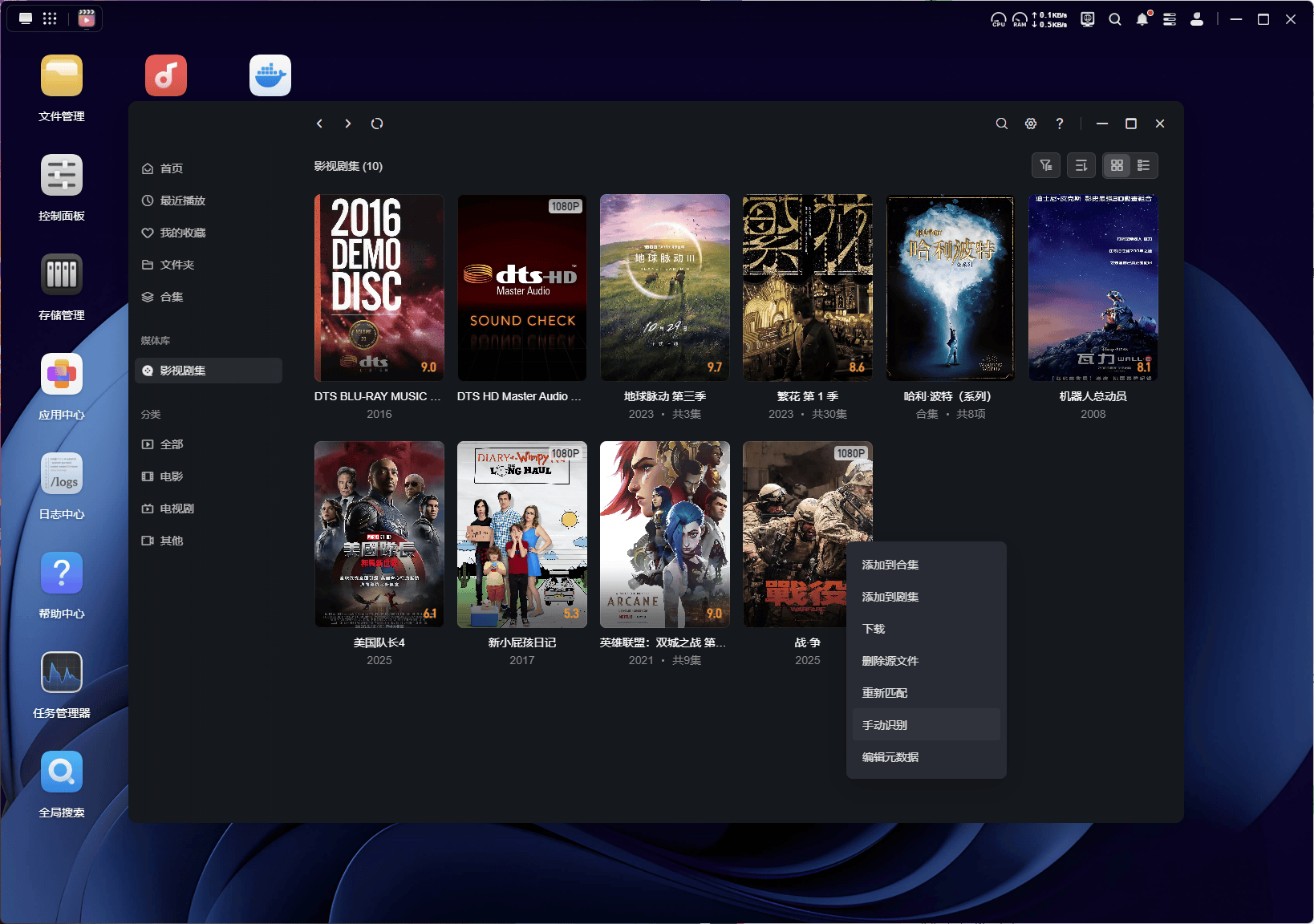
Task: Click the help question mark icon
Action: [1060, 124]
